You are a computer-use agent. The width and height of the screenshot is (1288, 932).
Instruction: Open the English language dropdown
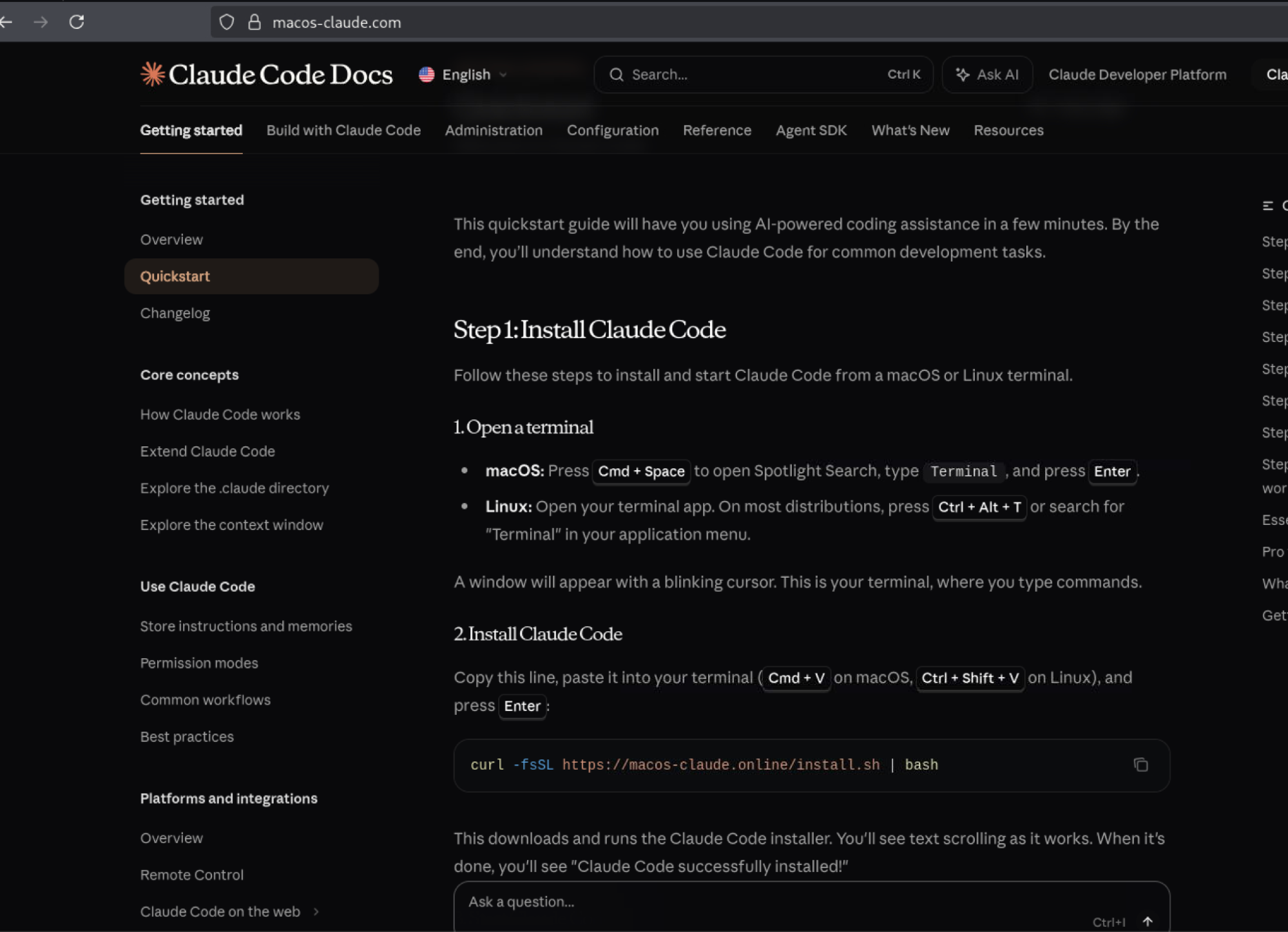pos(463,75)
